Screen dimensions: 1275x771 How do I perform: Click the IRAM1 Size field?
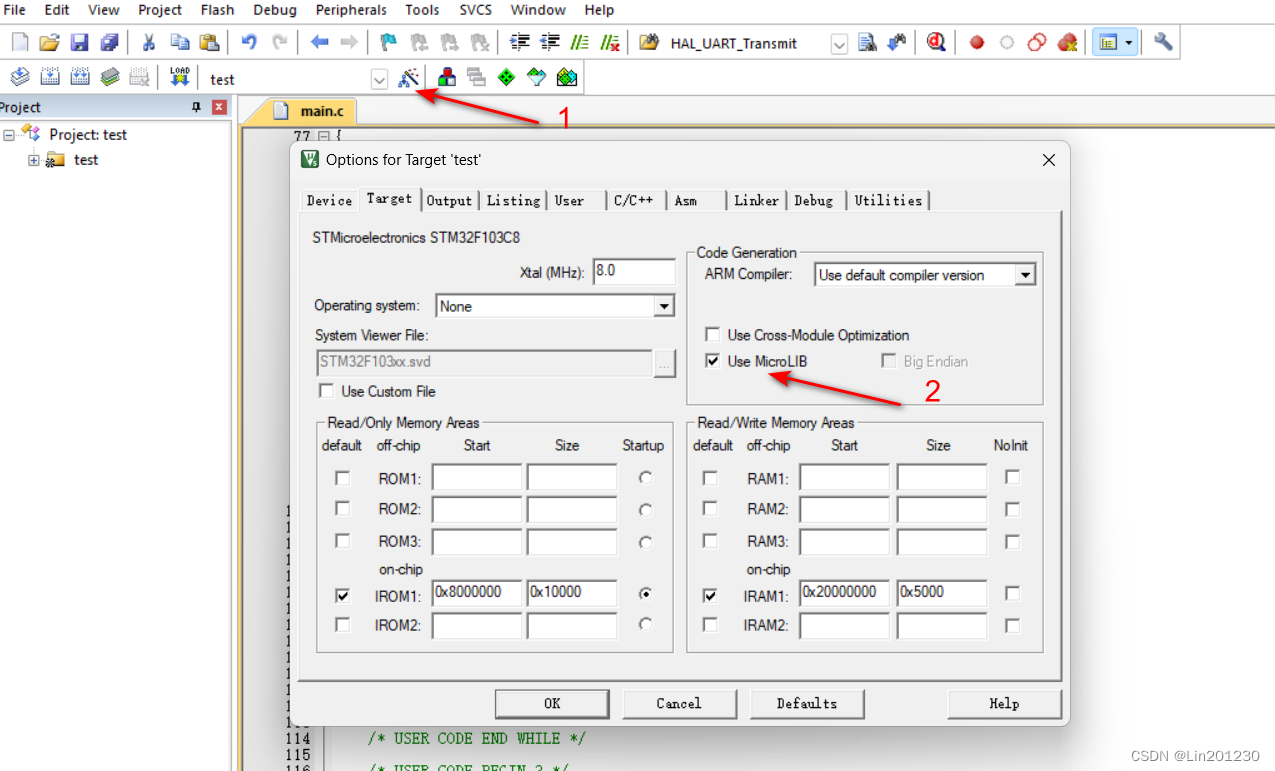942,593
